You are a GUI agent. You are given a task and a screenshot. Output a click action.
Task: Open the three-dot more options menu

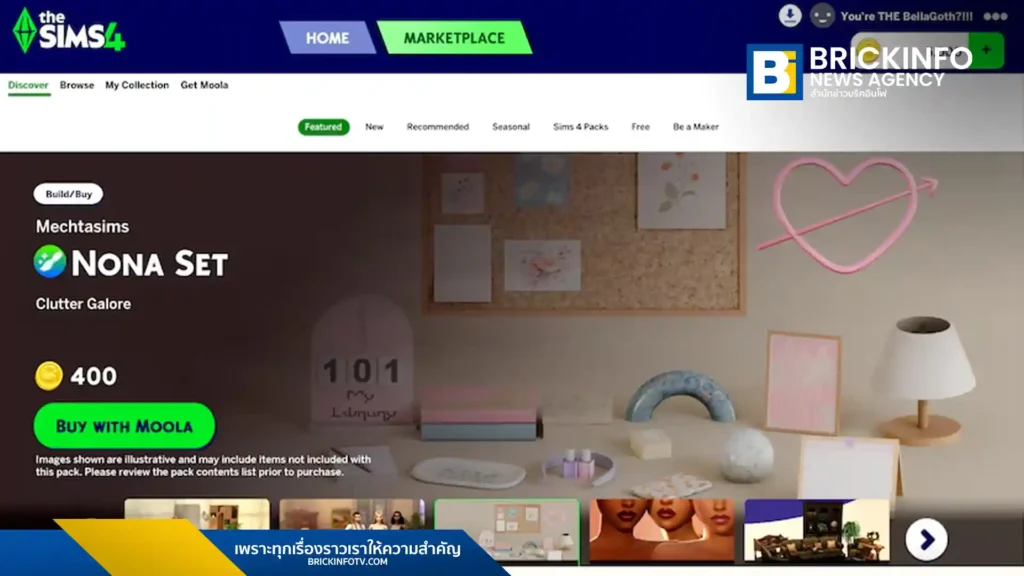[995, 16]
